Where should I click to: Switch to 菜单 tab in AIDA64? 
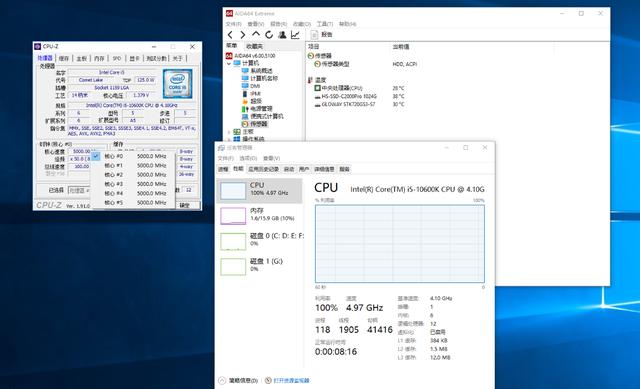pyautogui.click(x=232, y=46)
